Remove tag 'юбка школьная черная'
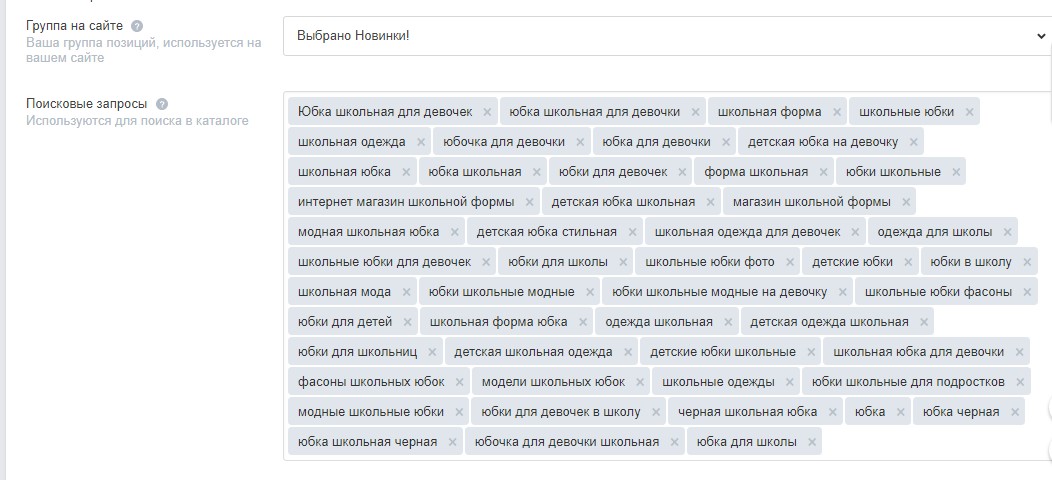Viewport: 1052px width, 480px height. pyautogui.click(x=452, y=442)
